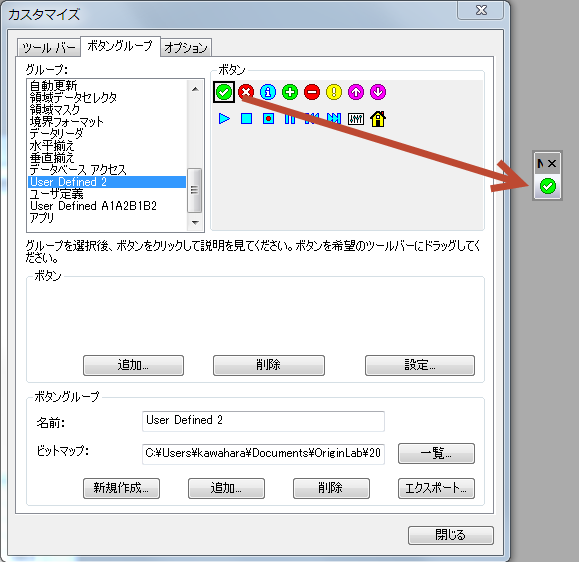
Task: Click the blue info circle icon
Action: (268, 92)
